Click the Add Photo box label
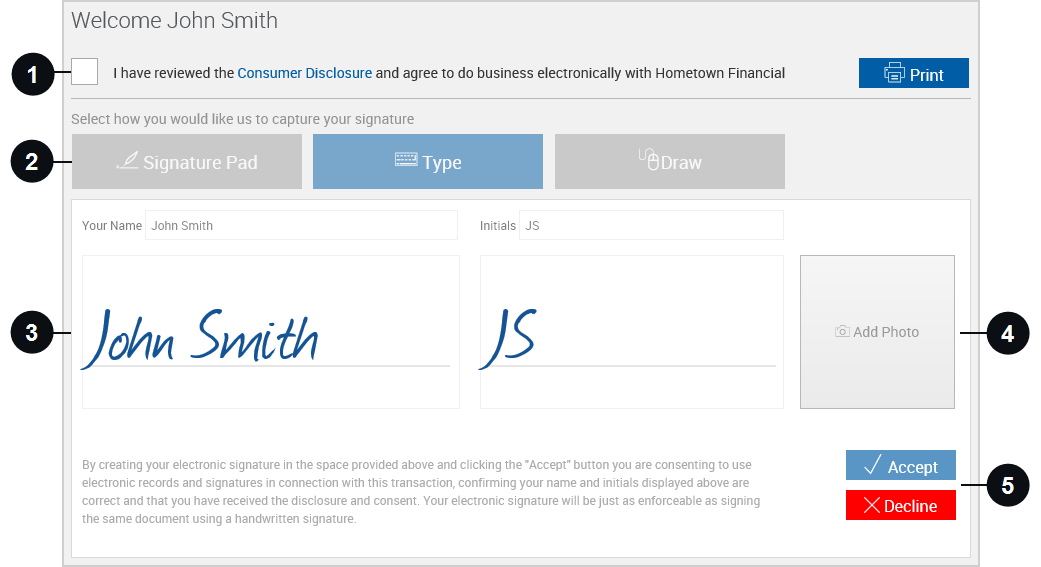This screenshot has height=567, width=1041. [x=886, y=332]
